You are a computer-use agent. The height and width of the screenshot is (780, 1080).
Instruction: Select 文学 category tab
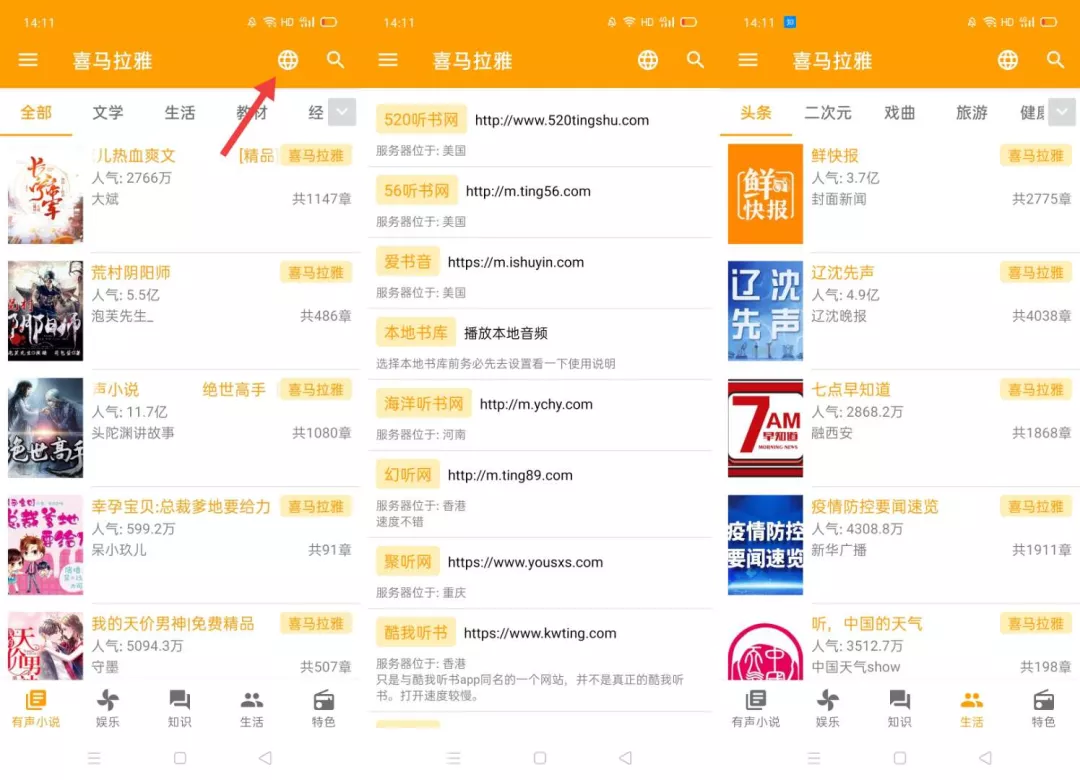(x=107, y=112)
